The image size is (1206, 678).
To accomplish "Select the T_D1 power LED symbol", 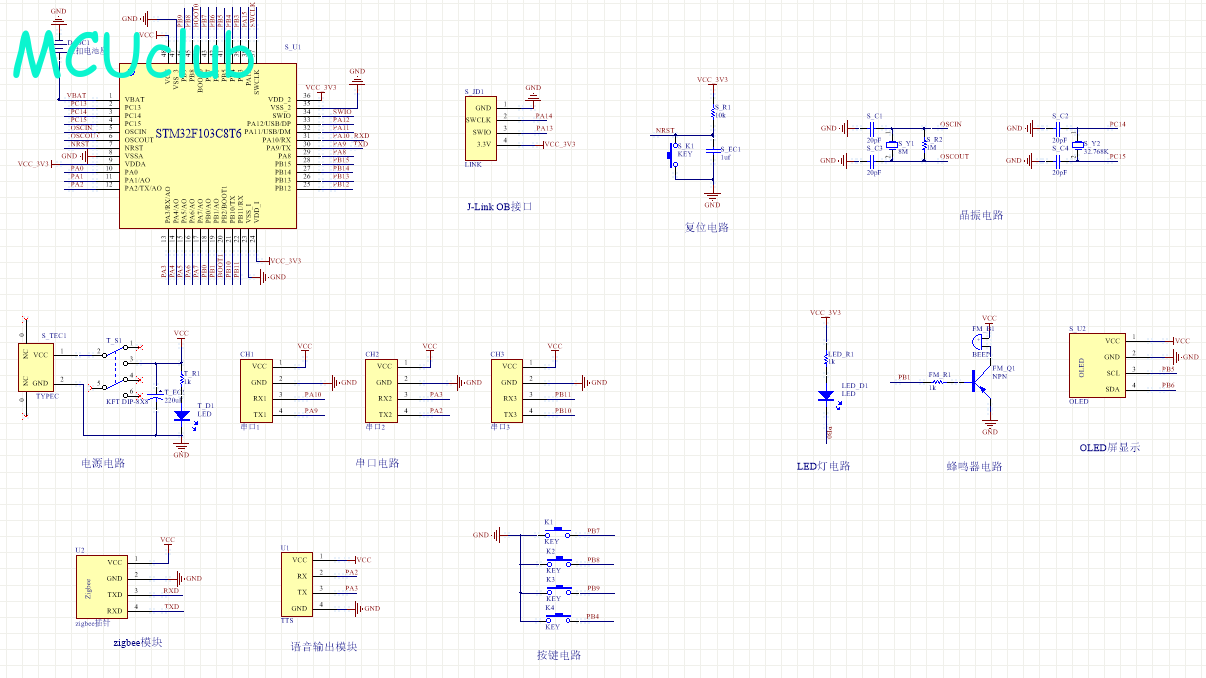I will [x=181, y=415].
